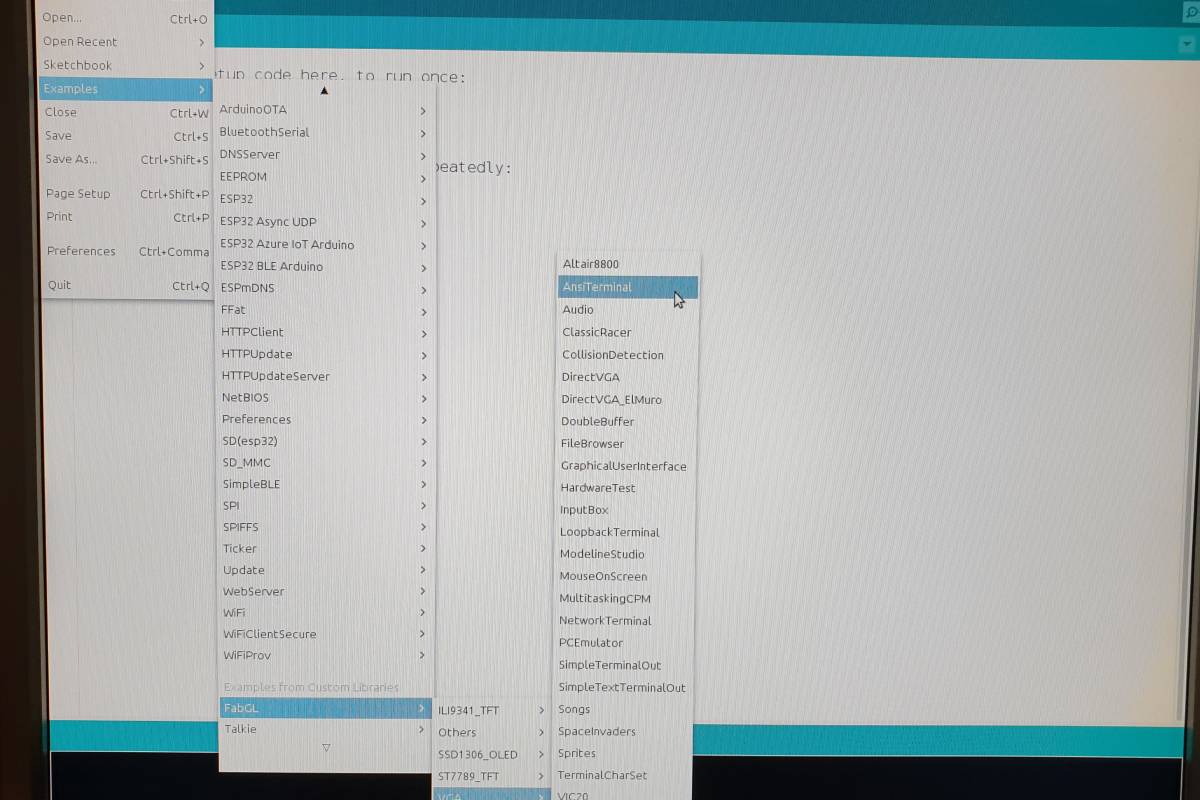Open the WiFiClientSecure examples entry
The width and height of the screenshot is (1200, 800).
pyautogui.click(x=325, y=634)
